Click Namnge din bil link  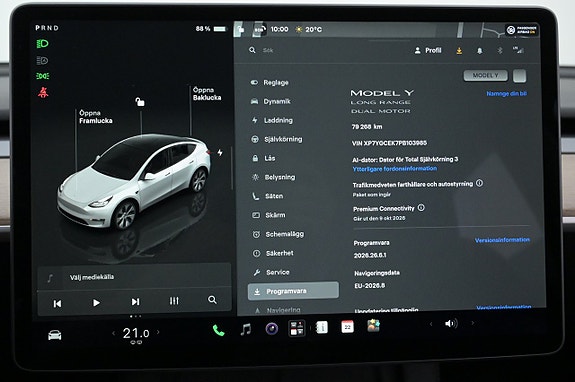506,94
